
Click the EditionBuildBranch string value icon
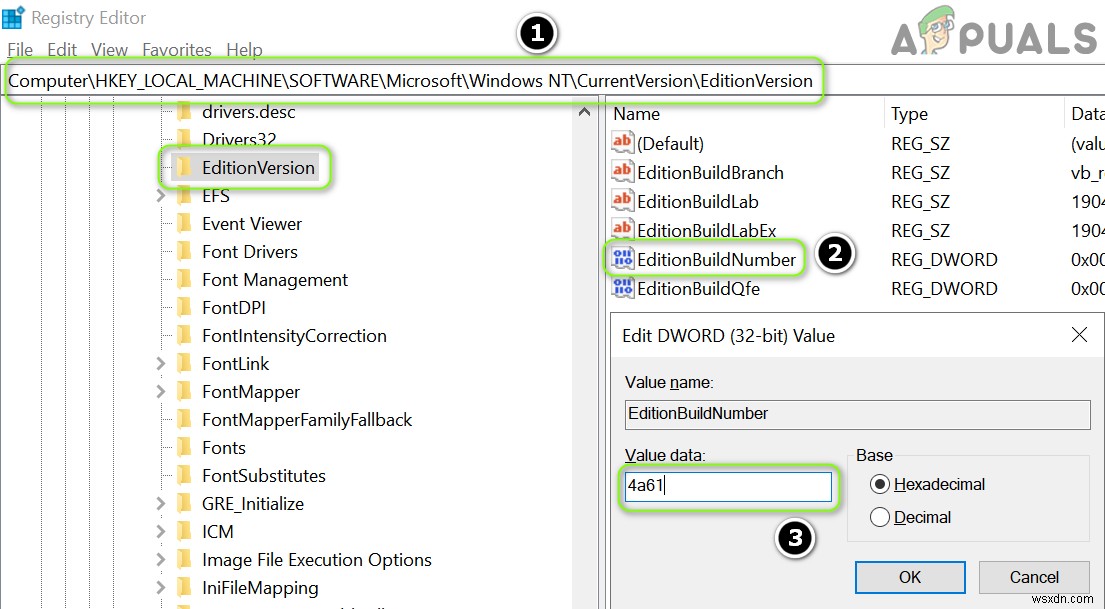[x=623, y=172]
